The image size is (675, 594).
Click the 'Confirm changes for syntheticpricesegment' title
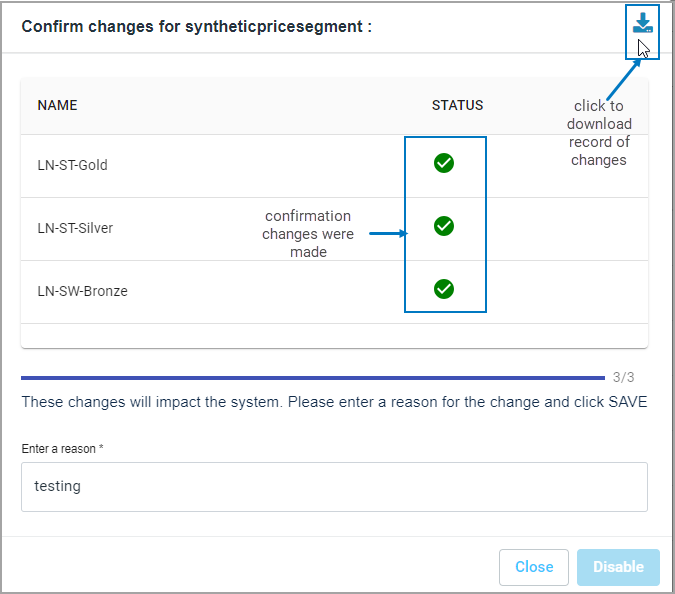196,27
